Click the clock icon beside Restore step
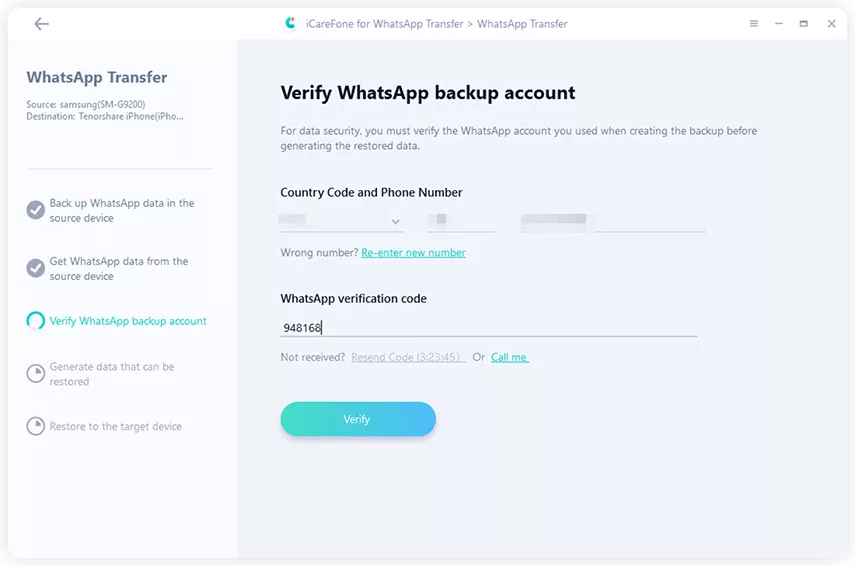 pos(35,426)
